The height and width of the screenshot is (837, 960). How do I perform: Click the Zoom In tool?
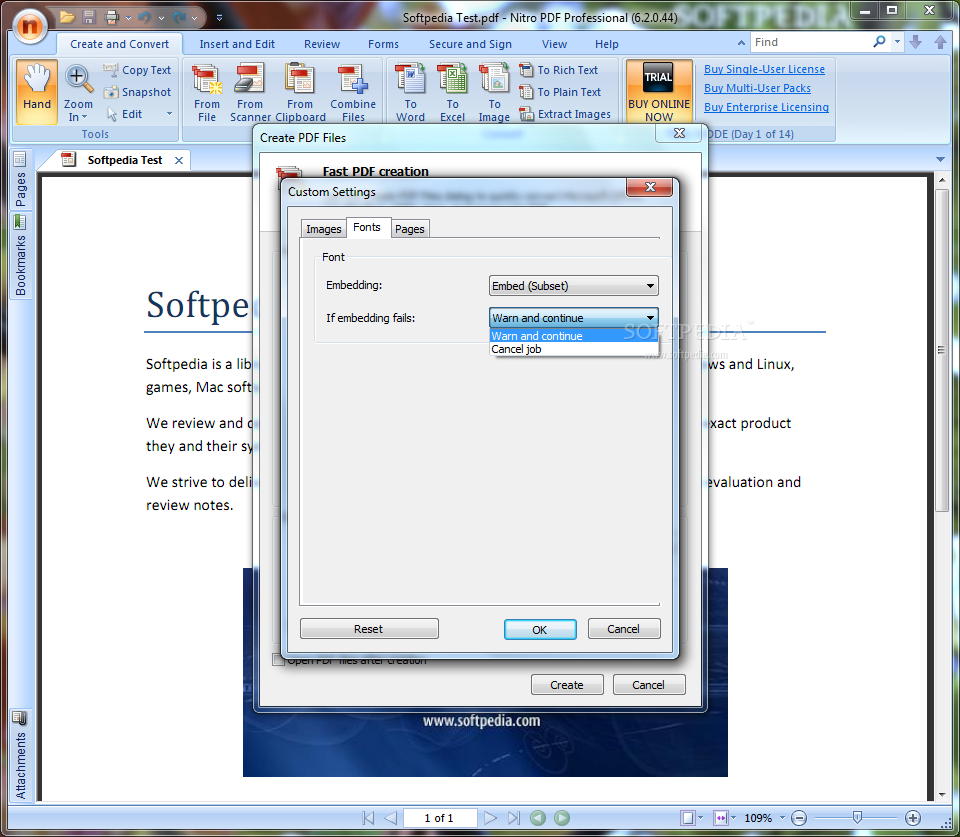coord(78,92)
